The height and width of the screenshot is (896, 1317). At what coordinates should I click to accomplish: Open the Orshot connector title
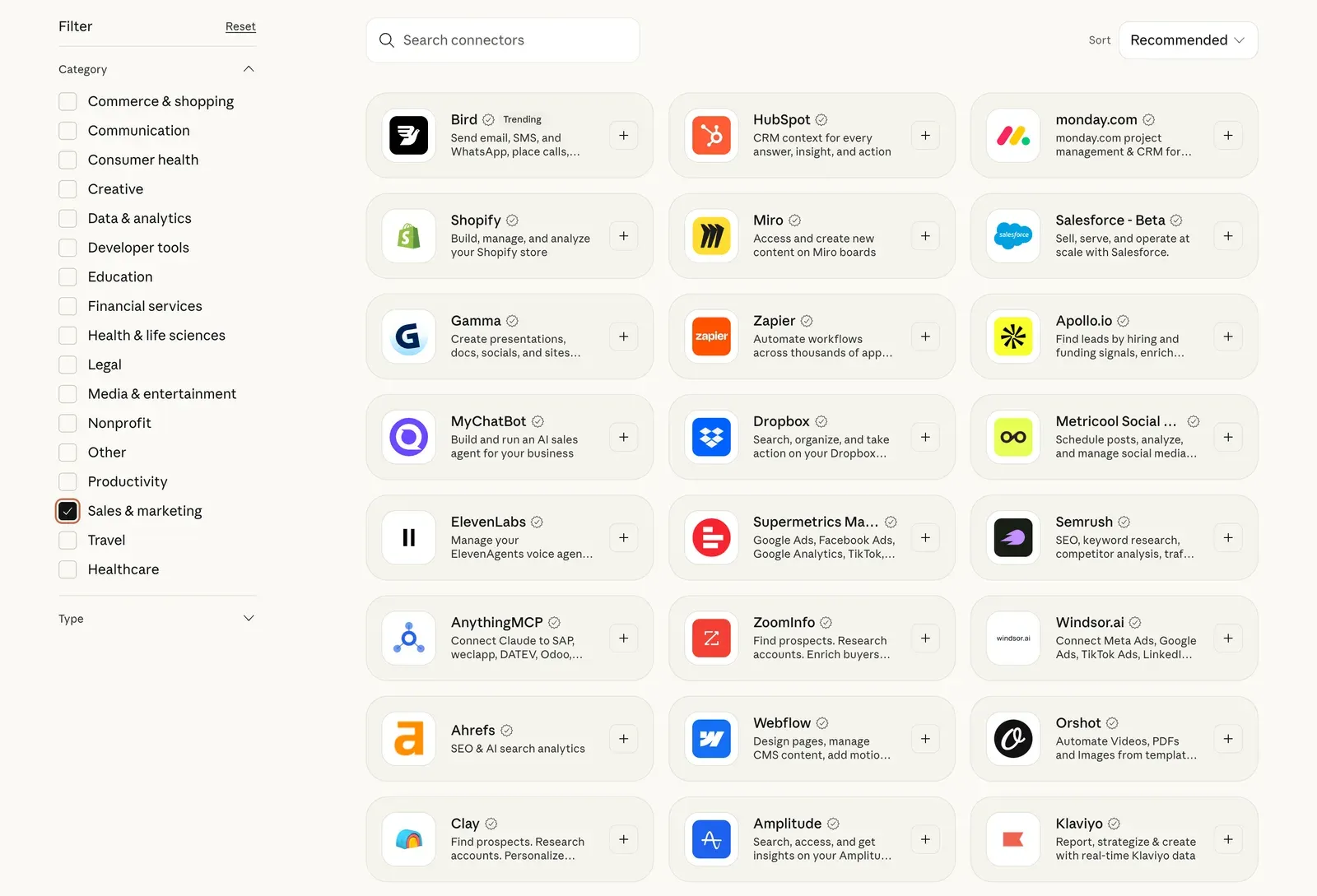(x=1077, y=723)
